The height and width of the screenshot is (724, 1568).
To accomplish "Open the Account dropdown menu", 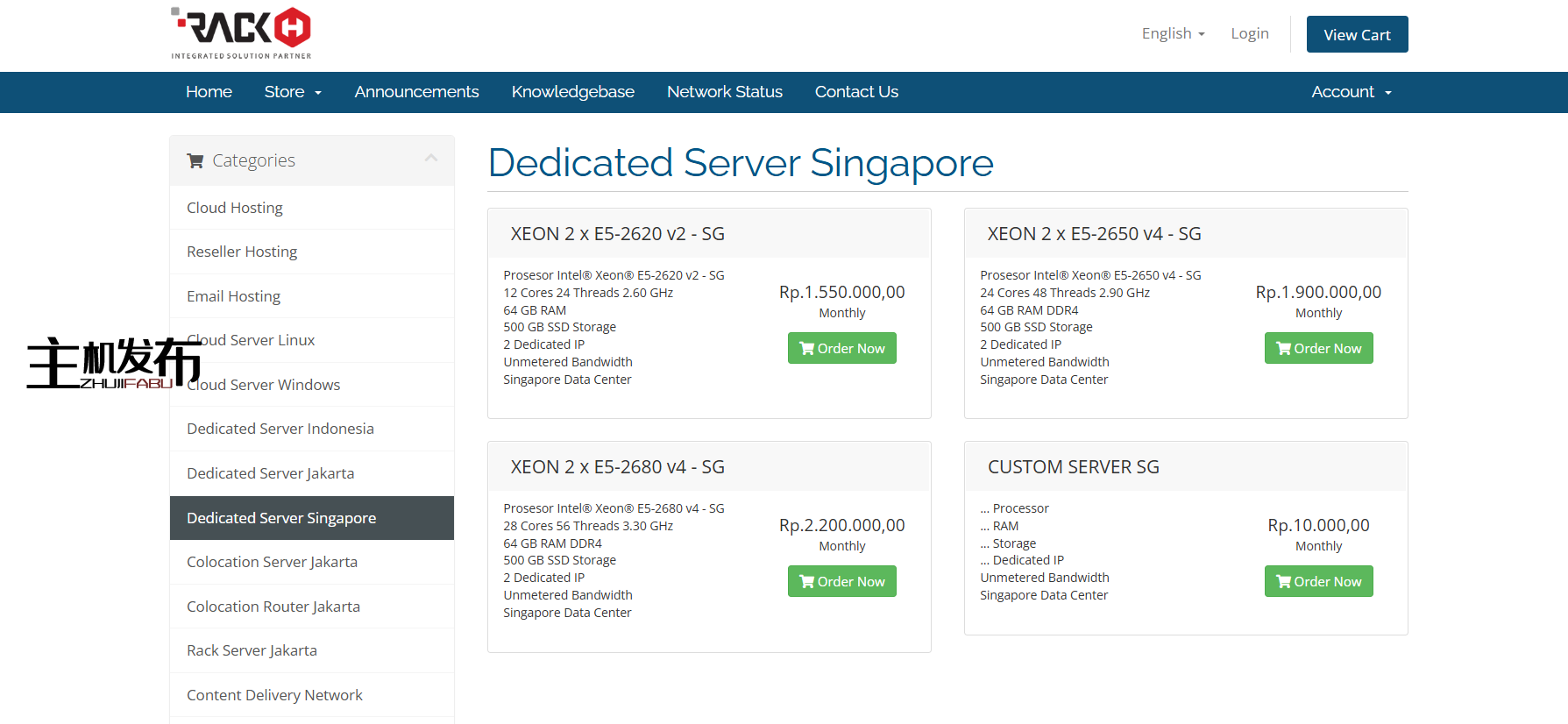I will 1351,92.
